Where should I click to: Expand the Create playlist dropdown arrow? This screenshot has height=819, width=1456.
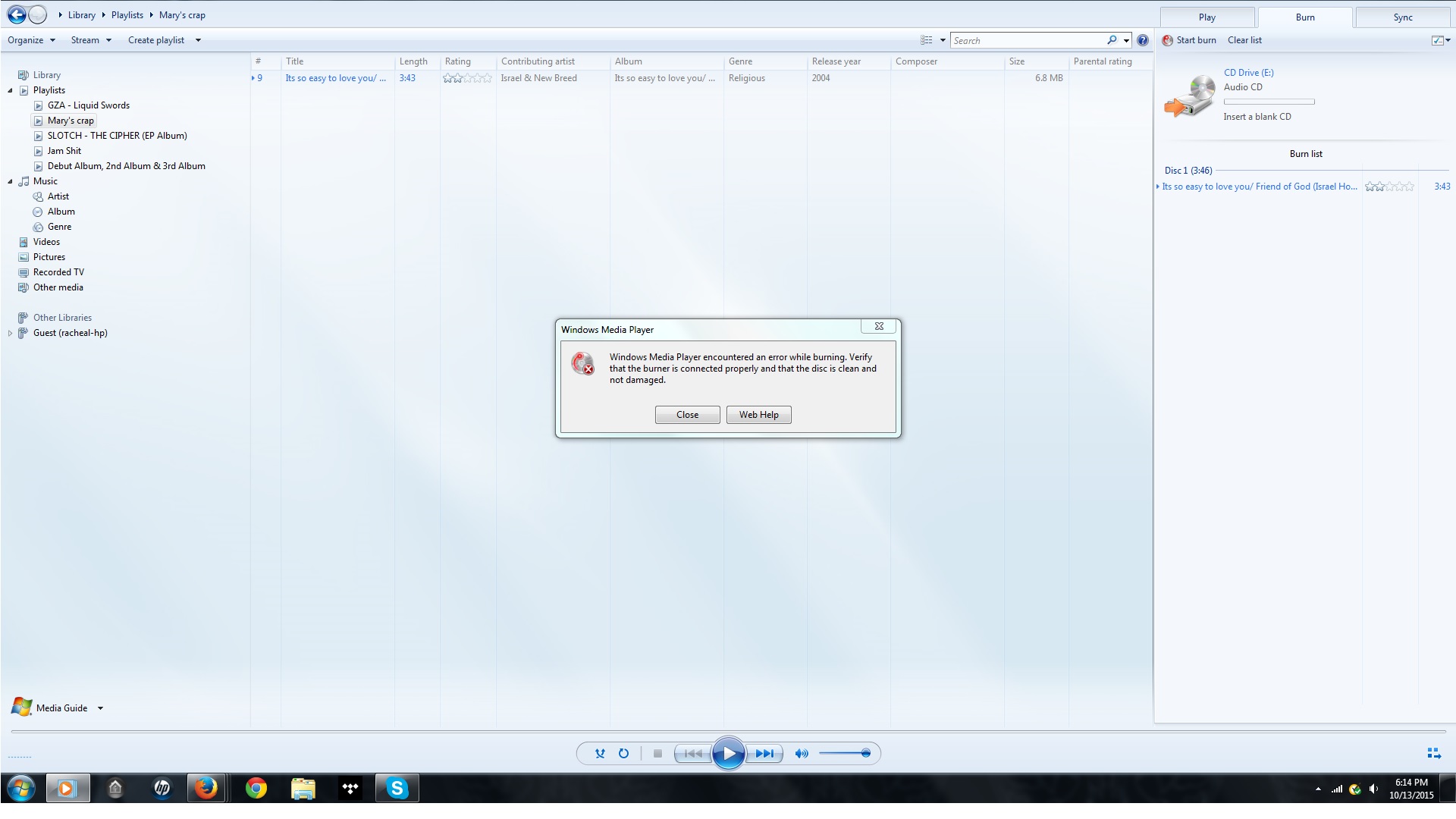[x=198, y=40]
